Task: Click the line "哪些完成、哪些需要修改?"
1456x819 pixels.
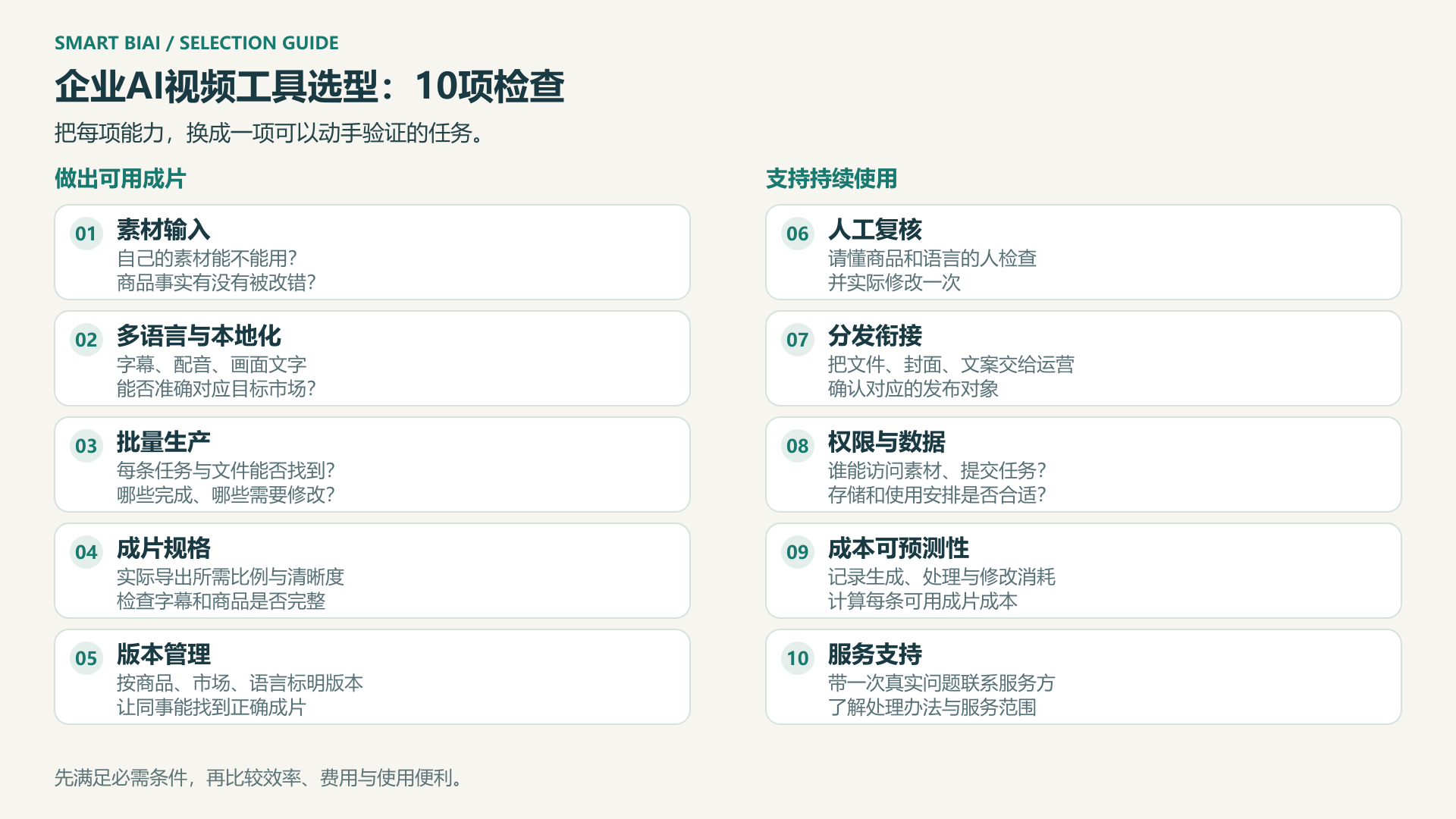Action: (x=226, y=495)
